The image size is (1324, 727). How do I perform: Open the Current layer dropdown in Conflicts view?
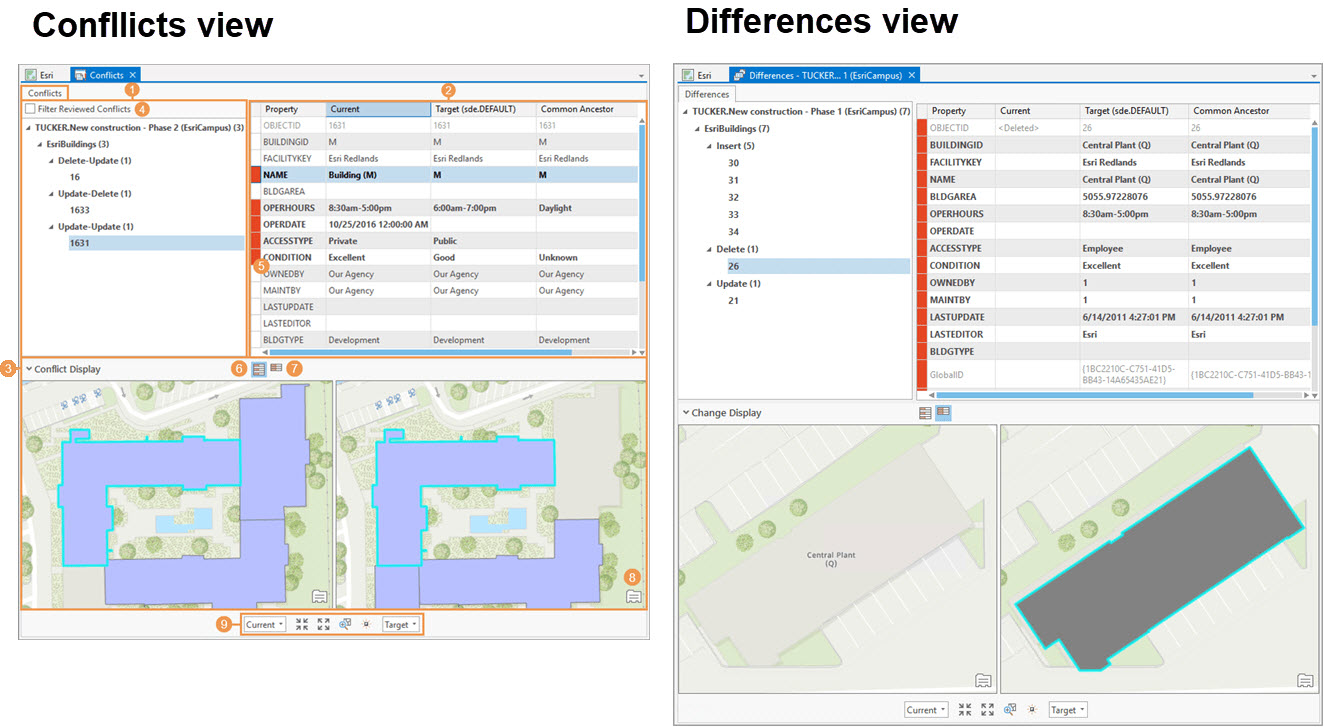tap(263, 624)
